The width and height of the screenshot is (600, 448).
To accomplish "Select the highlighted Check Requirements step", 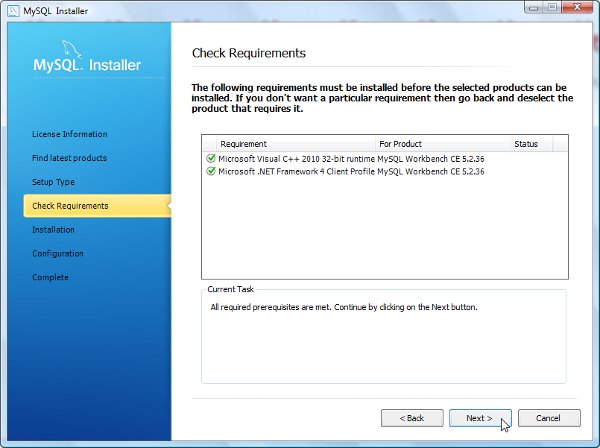I will [x=97, y=206].
